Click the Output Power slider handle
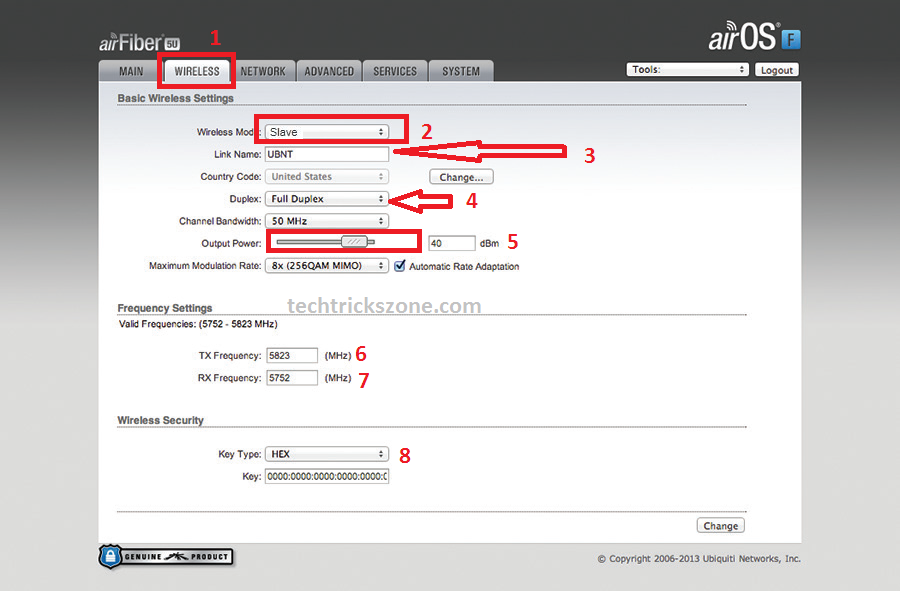 pyautogui.click(x=353, y=241)
